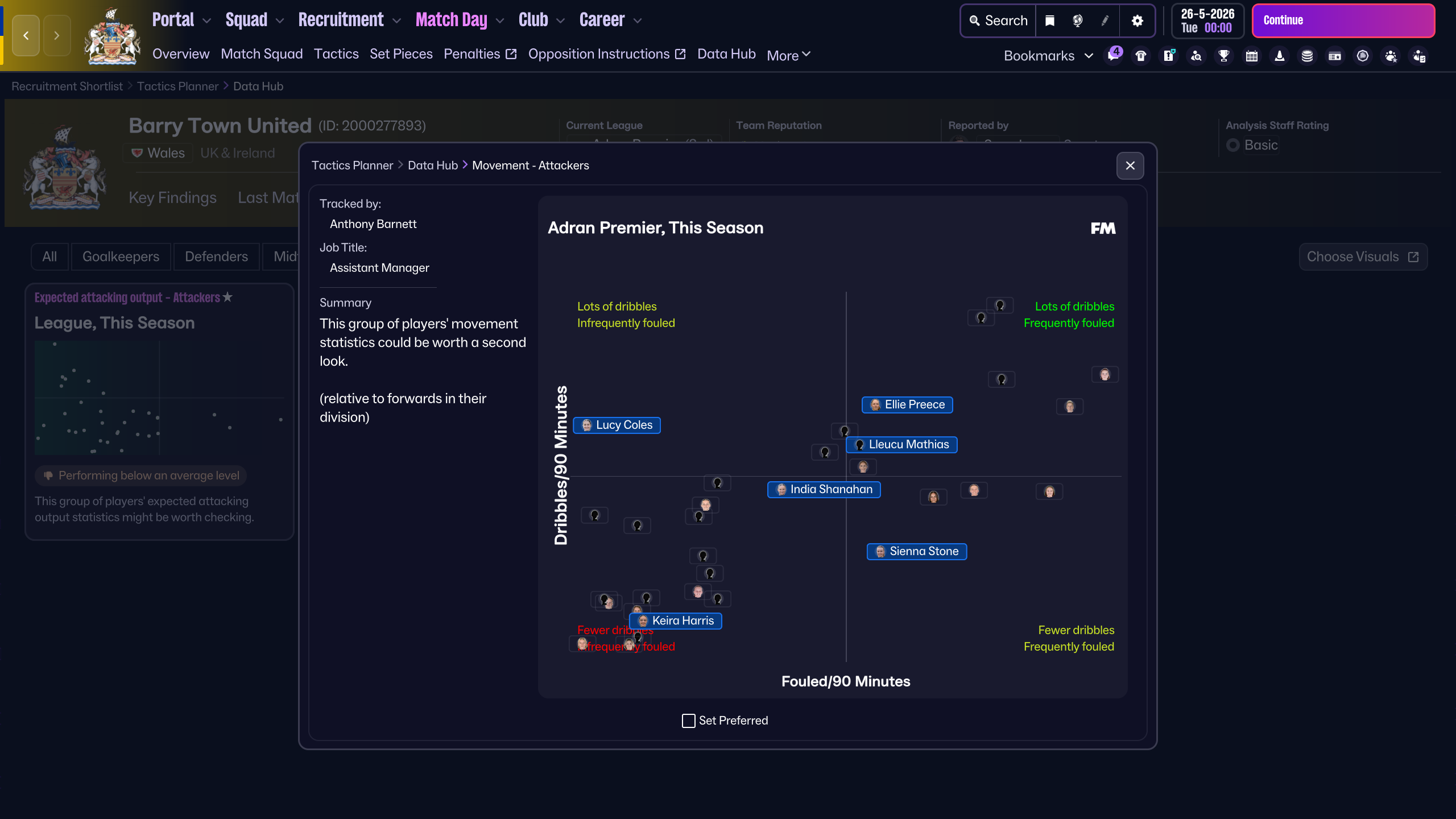Select the Basic analysis rating radio
The height and width of the screenshot is (819, 1456).
pyautogui.click(x=1232, y=145)
